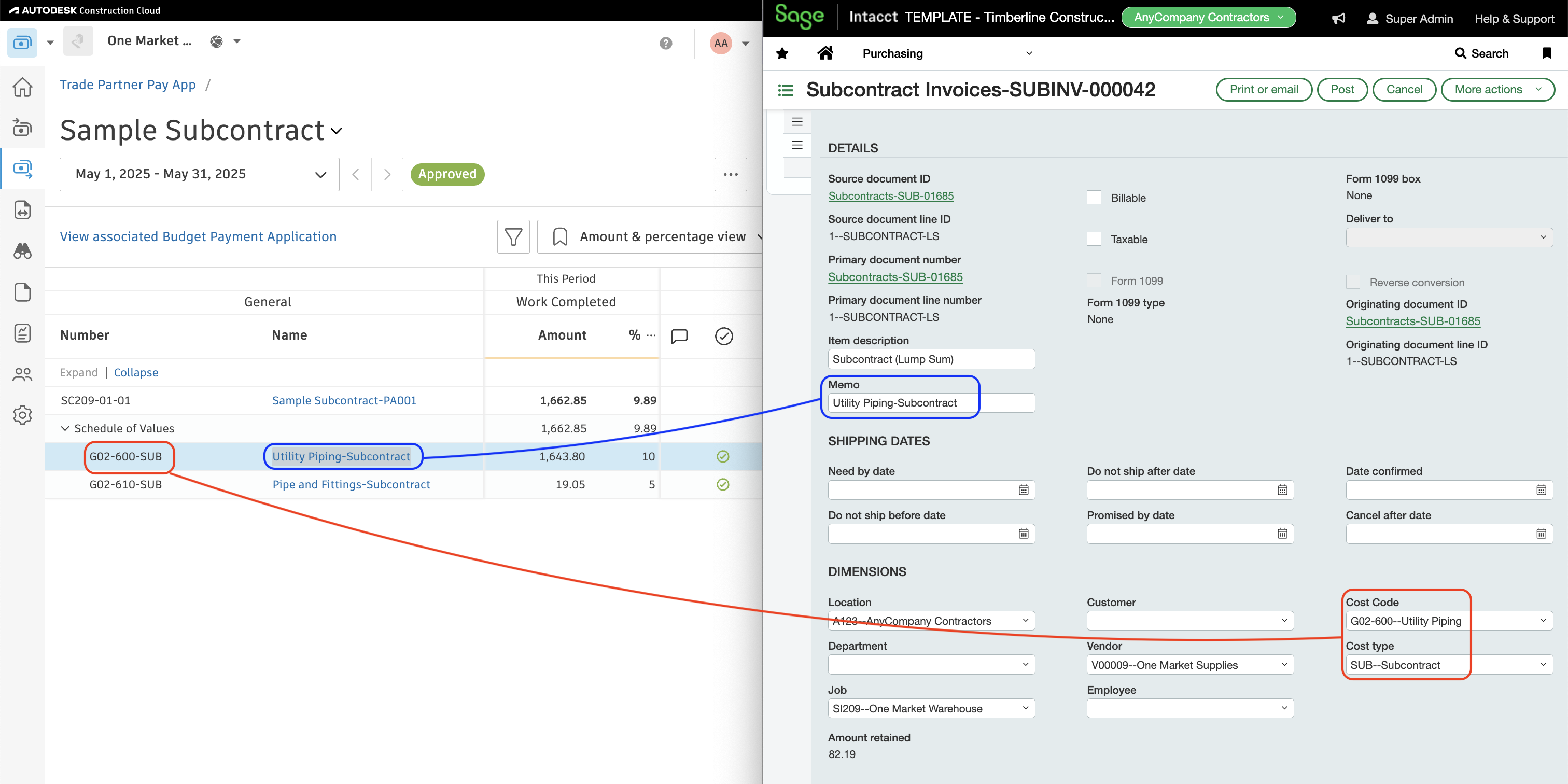Click the Item description field
Image resolution: width=1568 pixels, height=784 pixels.
[x=931, y=359]
